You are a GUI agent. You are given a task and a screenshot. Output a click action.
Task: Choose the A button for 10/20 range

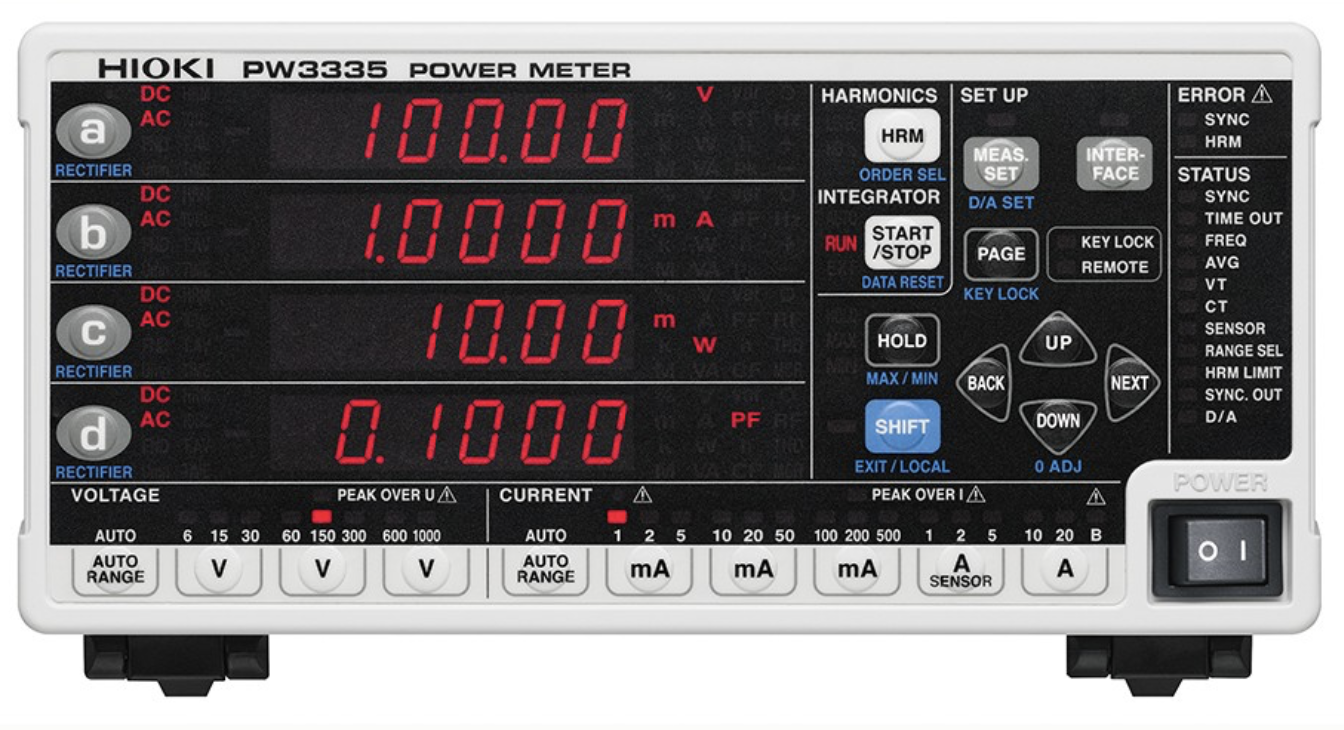(1064, 570)
